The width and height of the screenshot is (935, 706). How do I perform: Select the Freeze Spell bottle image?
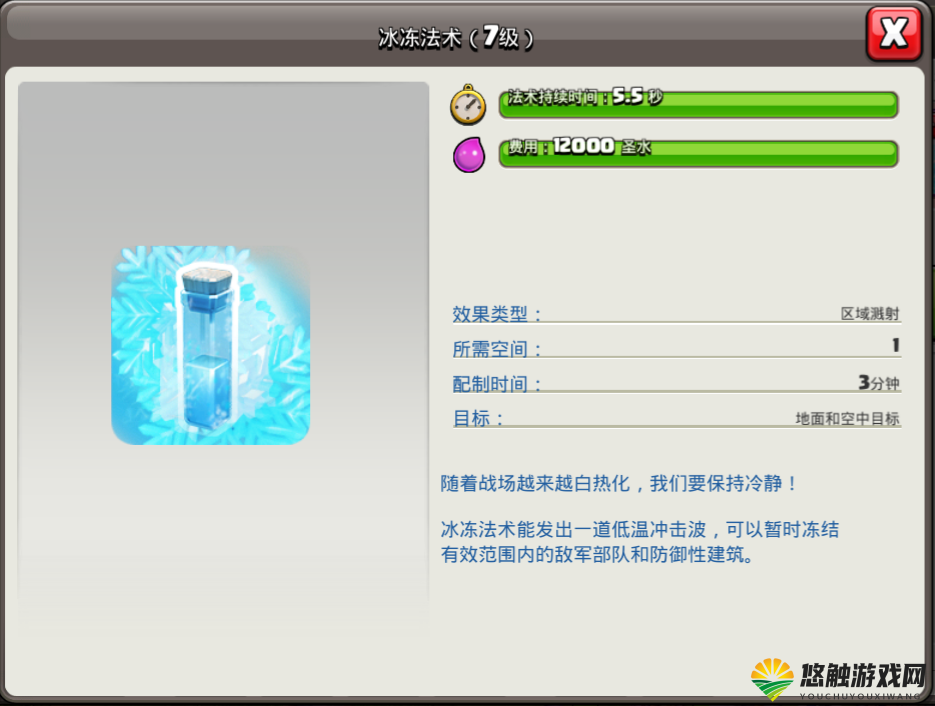[x=210, y=345]
